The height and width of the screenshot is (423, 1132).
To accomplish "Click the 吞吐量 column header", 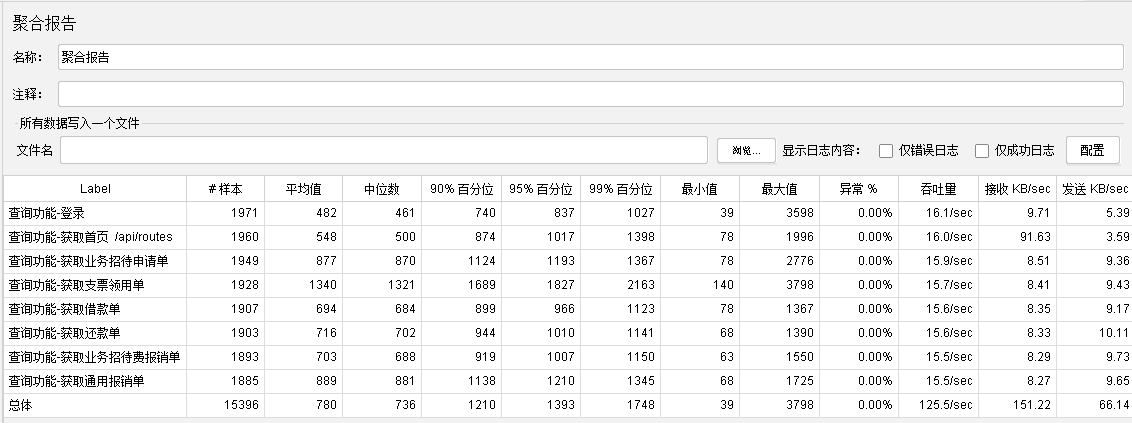I will click(938, 189).
